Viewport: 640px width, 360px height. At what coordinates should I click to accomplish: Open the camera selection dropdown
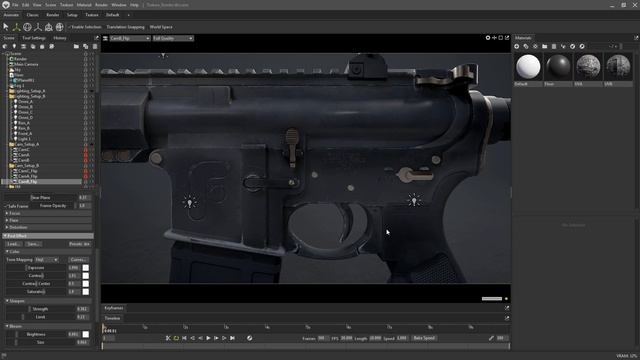tap(130, 38)
